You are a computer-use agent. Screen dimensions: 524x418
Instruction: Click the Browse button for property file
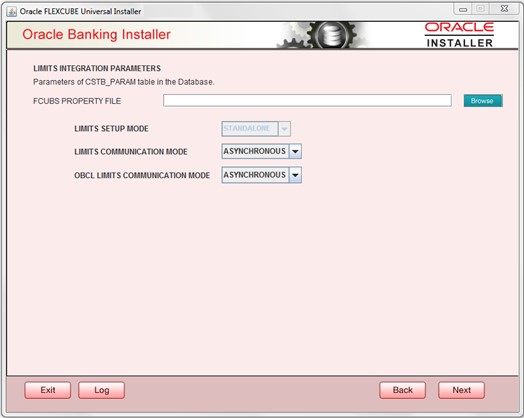click(x=483, y=101)
